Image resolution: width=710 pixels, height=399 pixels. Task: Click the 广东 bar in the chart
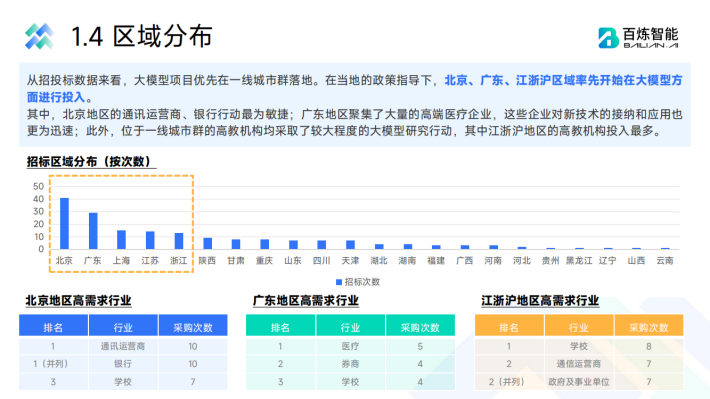[93, 231]
